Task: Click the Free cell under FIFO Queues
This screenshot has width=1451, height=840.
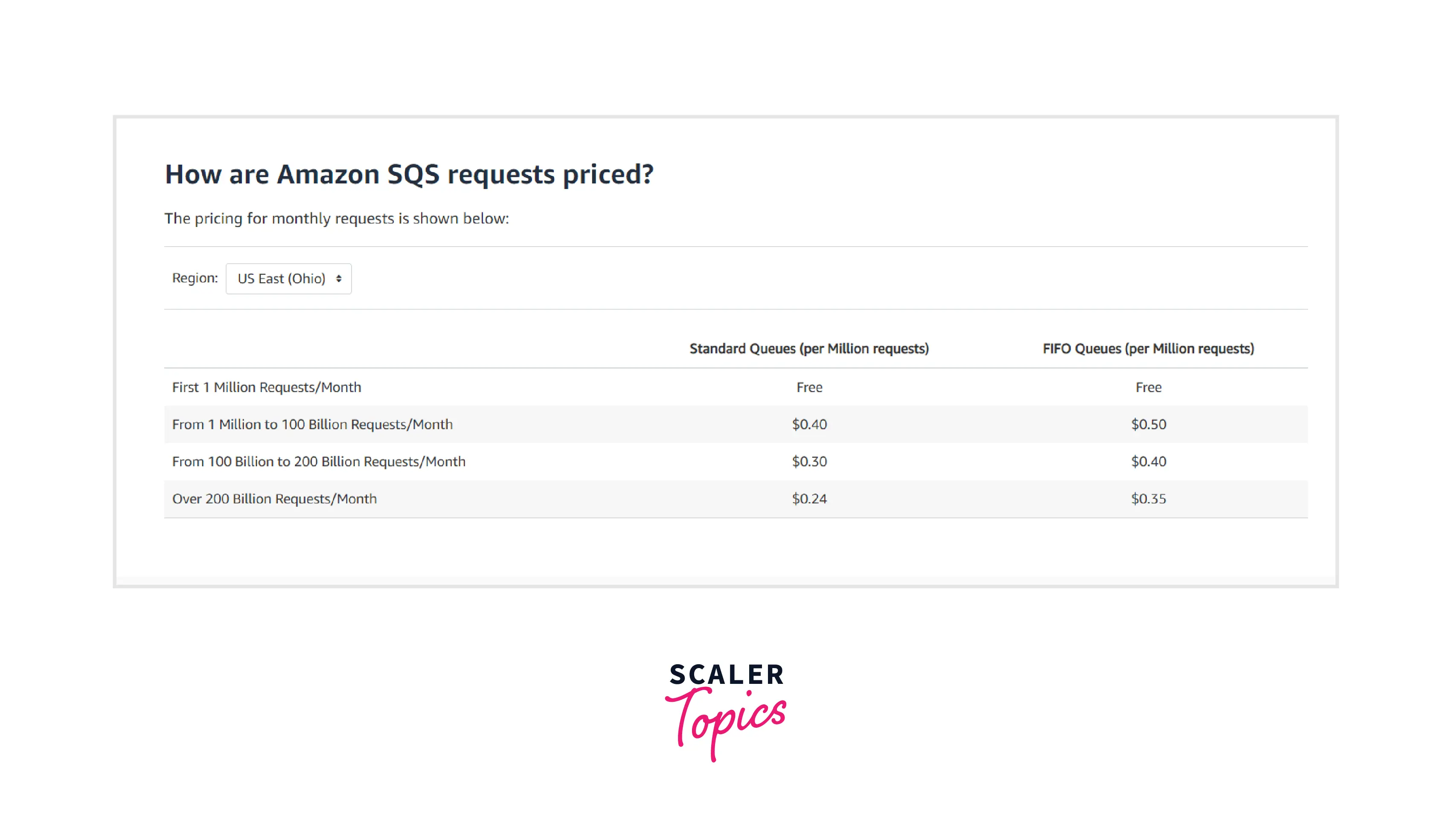Action: click(x=1148, y=387)
